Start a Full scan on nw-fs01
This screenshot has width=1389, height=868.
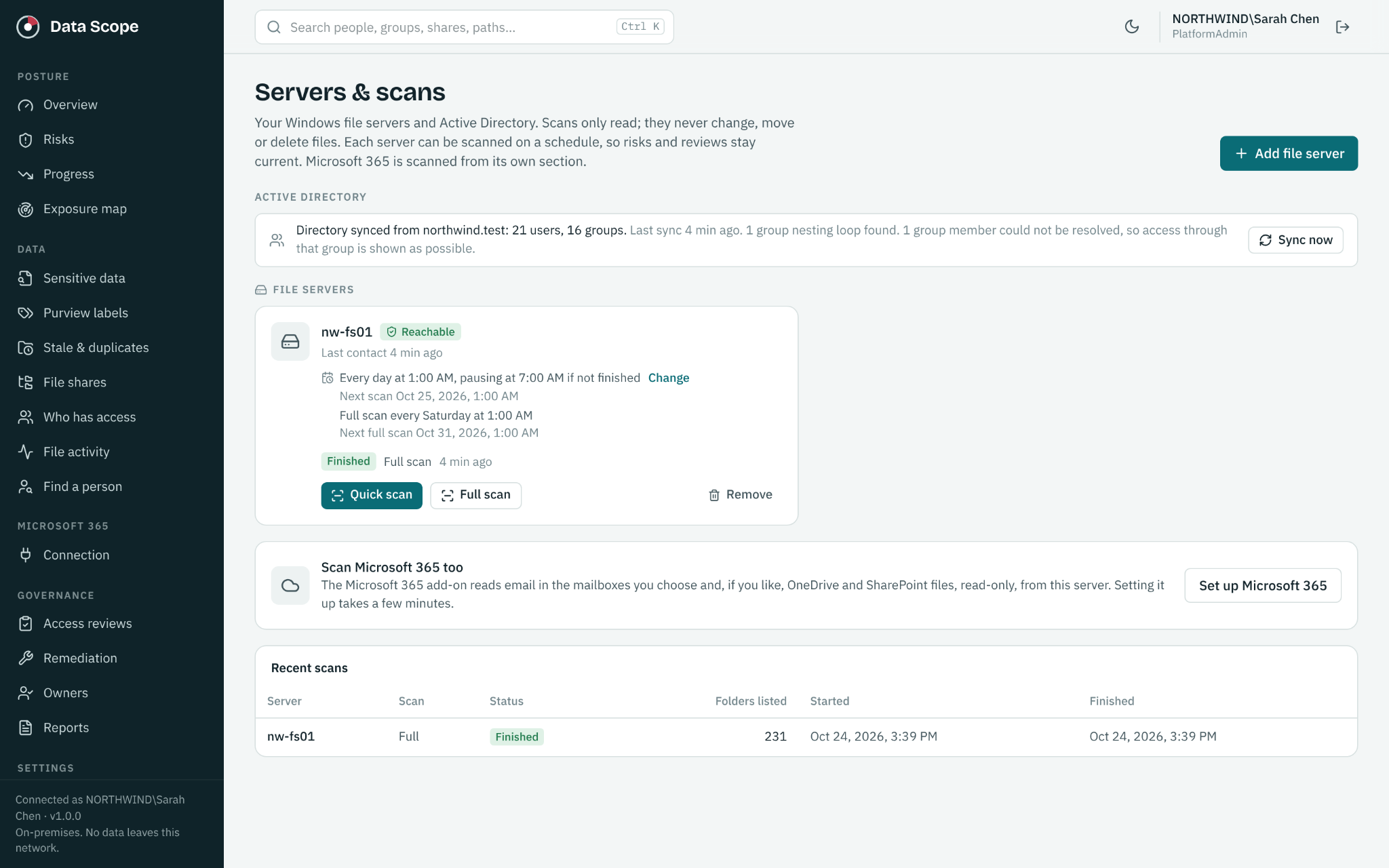pyautogui.click(x=475, y=495)
